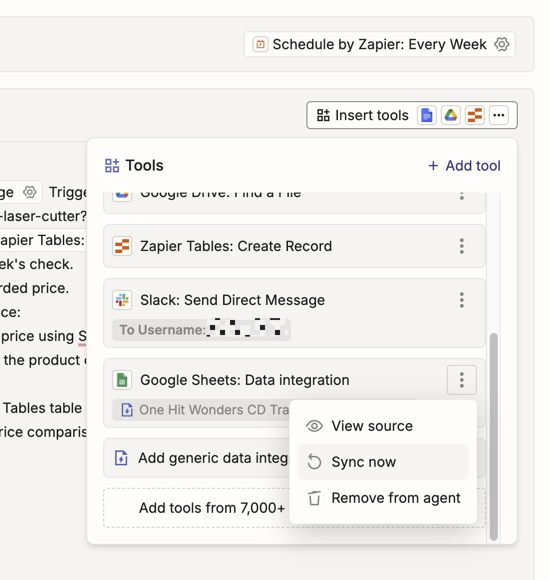
Task: Open options menu for Slack: Send Direct Message
Action: point(462,300)
